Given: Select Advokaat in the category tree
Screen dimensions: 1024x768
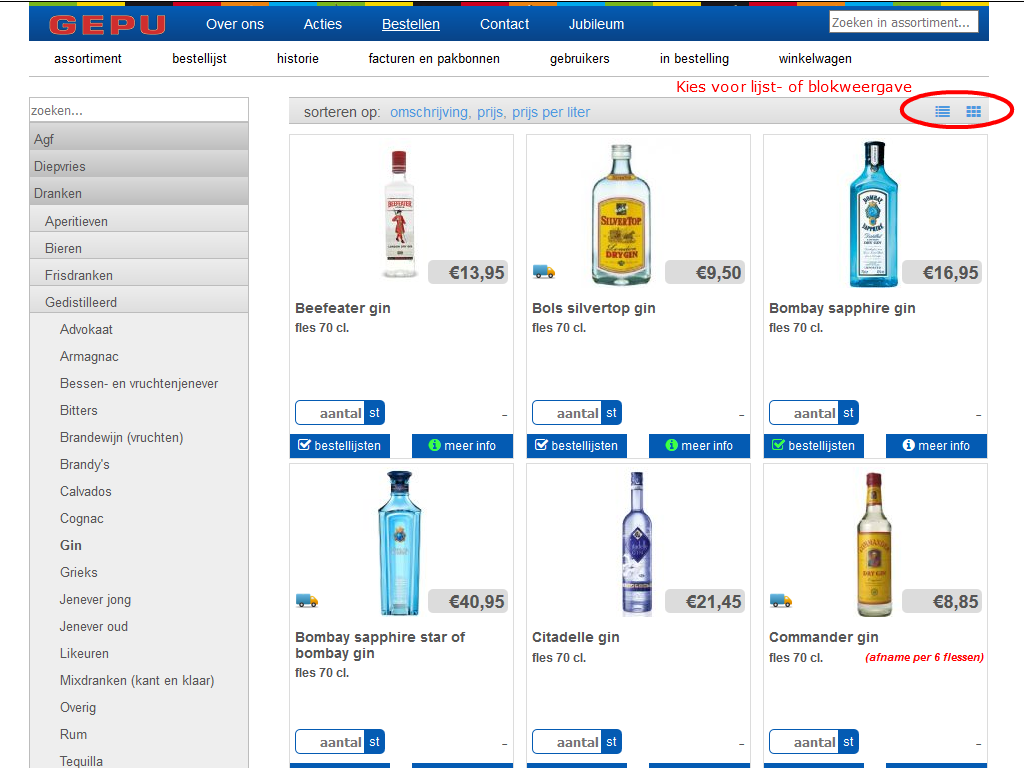Looking at the screenshot, I should pyautogui.click(x=86, y=329).
